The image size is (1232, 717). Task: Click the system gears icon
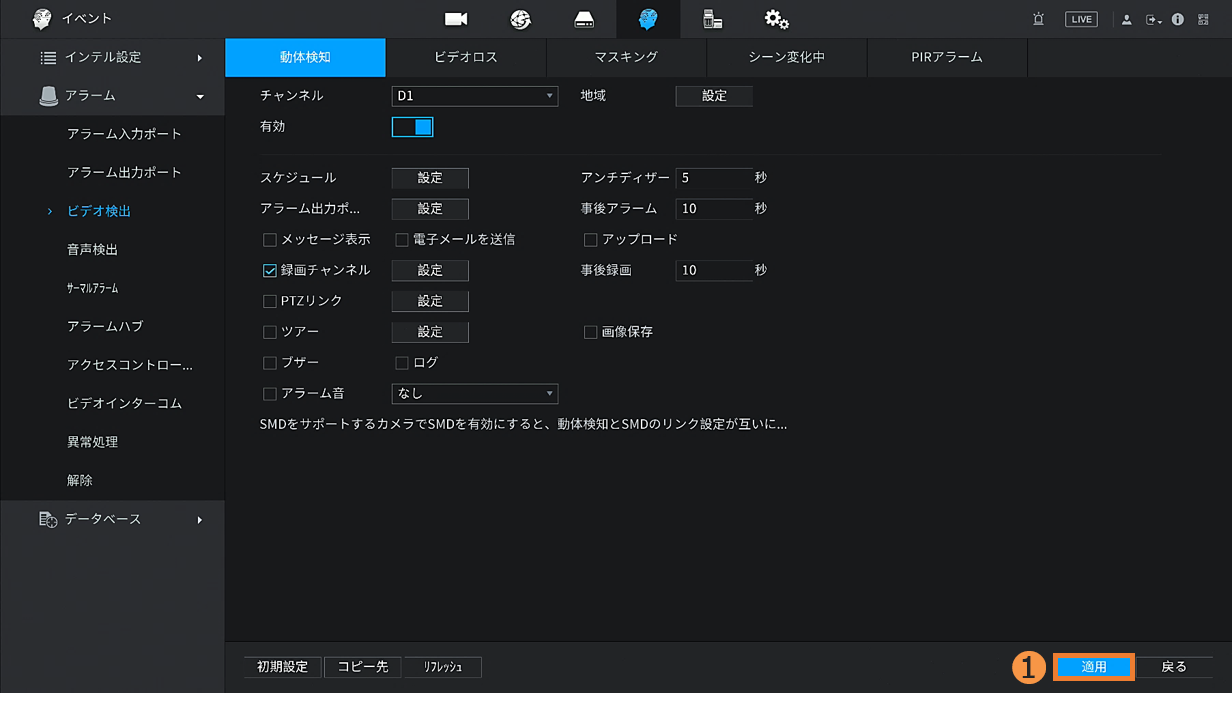click(776, 19)
